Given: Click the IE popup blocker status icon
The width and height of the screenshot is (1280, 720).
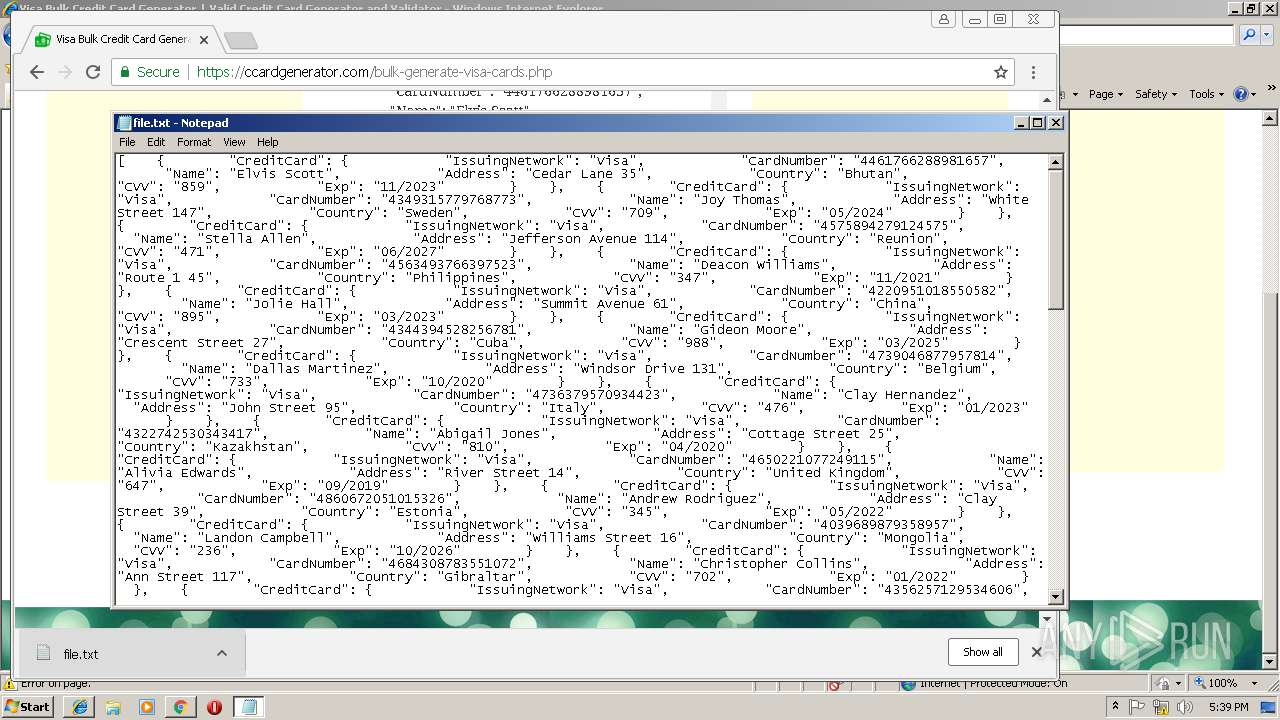Looking at the screenshot, I should pos(836,685).
